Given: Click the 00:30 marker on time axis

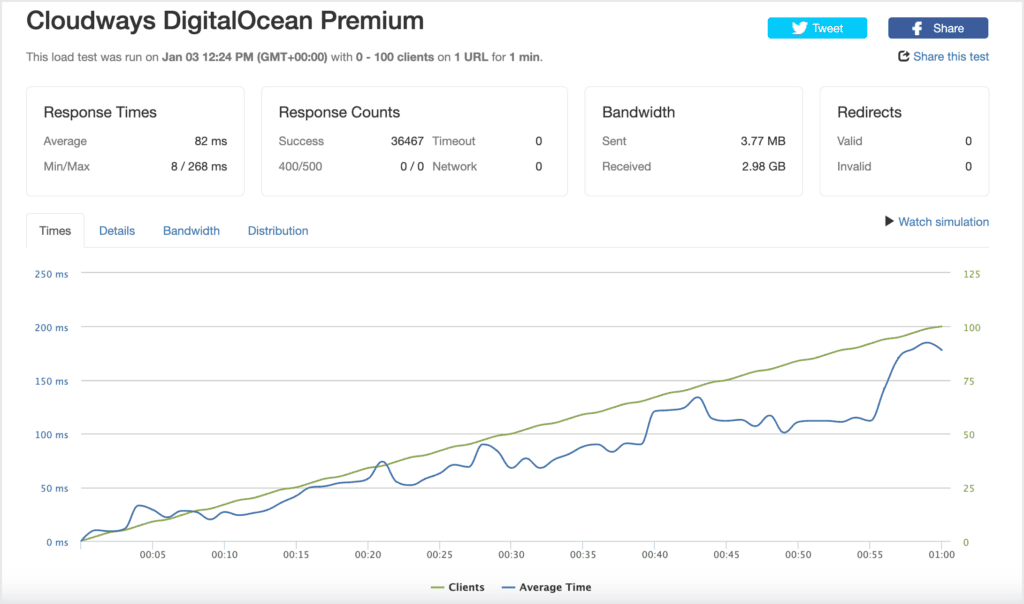Looking at the screenshot, I should (511, 554).
